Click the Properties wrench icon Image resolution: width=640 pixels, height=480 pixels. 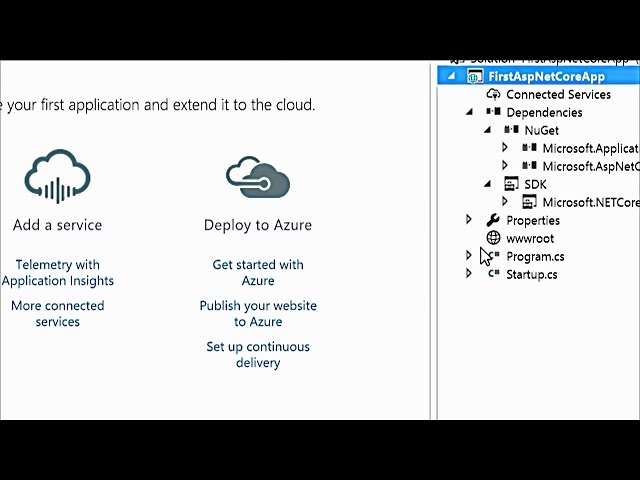click(493, 220)
